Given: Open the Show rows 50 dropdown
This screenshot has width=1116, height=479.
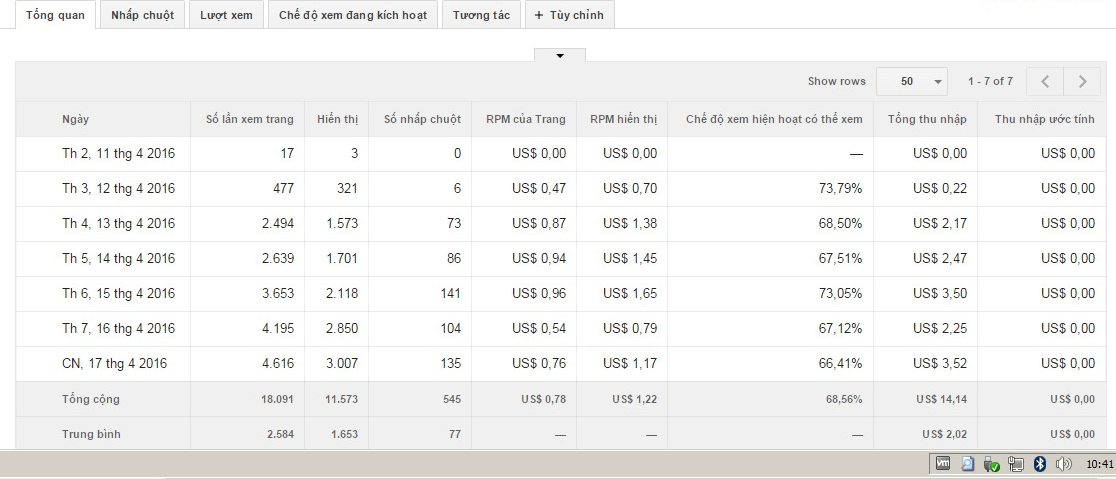Looking at the screenshot, I should tap(912, 81).
